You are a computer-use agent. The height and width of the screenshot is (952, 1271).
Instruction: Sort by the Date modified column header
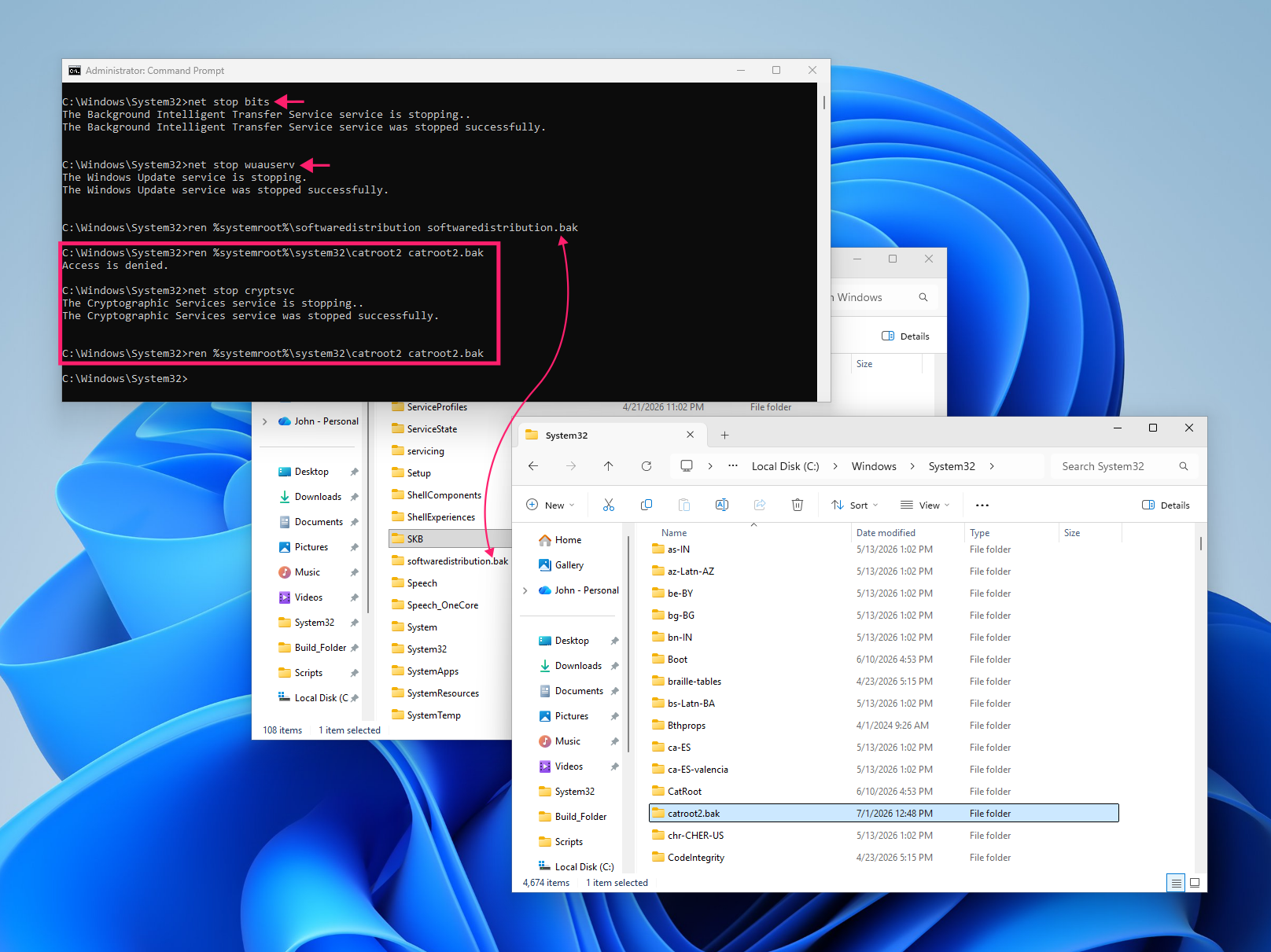tap(886, 533)
